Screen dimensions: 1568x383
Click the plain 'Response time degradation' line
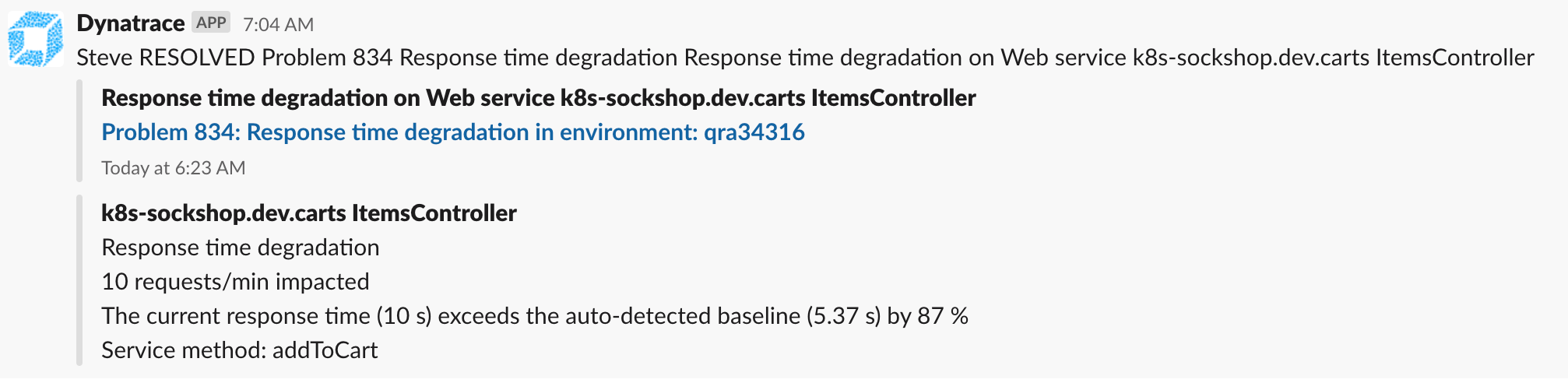point(240,248)
